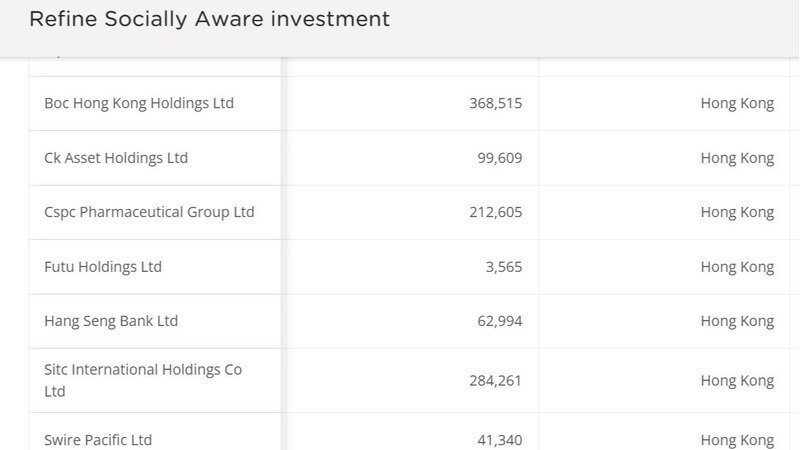This screenshot has width=800, height=450.
Task: Select the 3,565 value cell
Action: (503, 267)
